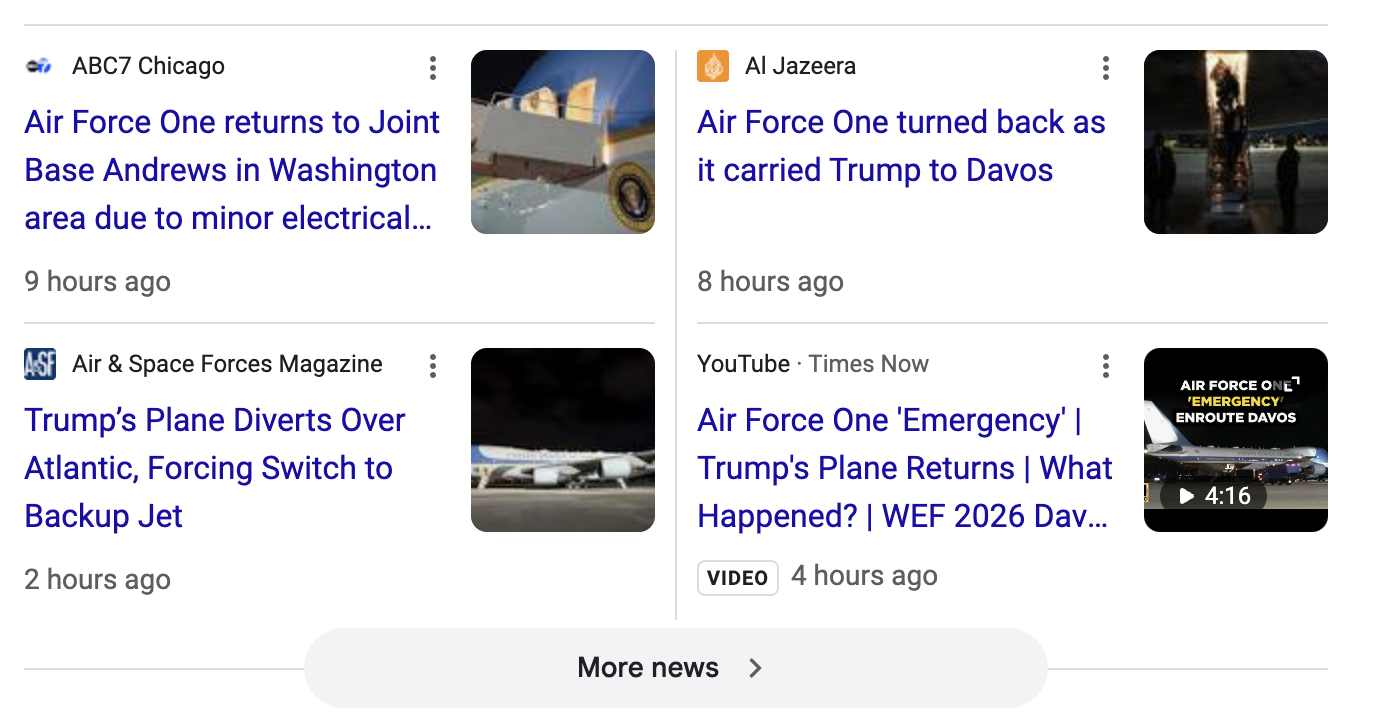Image resolution: width=1396 pixels, height=714 pixels.
Task: Click the VIDEO label badge
Action: [x=737, y=577]
